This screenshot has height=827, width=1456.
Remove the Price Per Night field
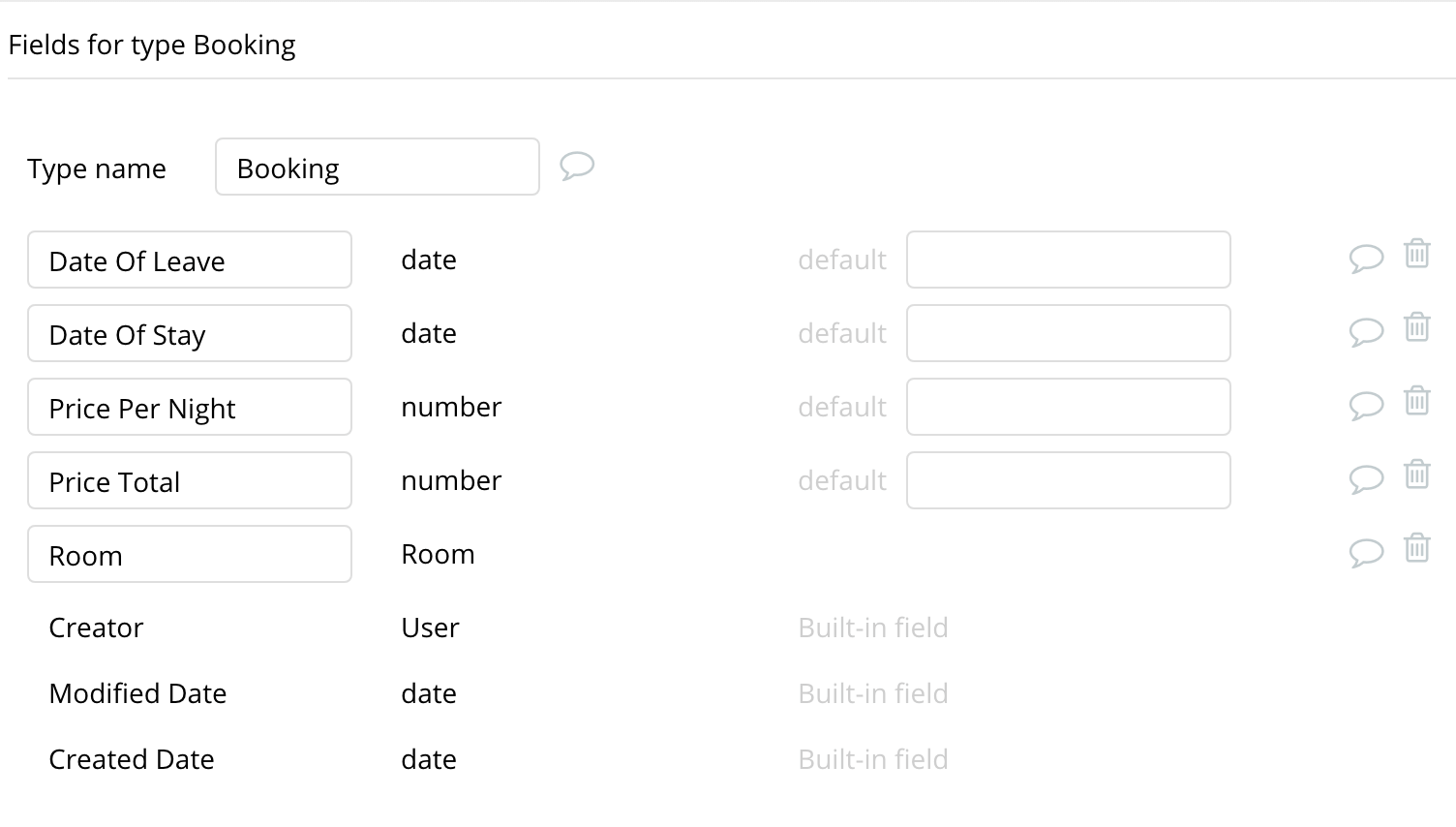(x=1417, y=400)
